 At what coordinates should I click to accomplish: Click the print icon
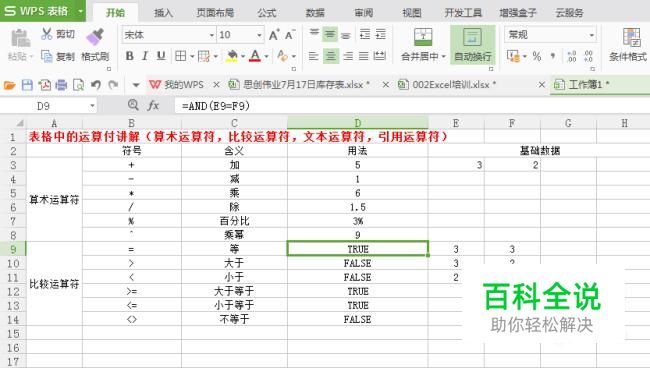[61, 85]
